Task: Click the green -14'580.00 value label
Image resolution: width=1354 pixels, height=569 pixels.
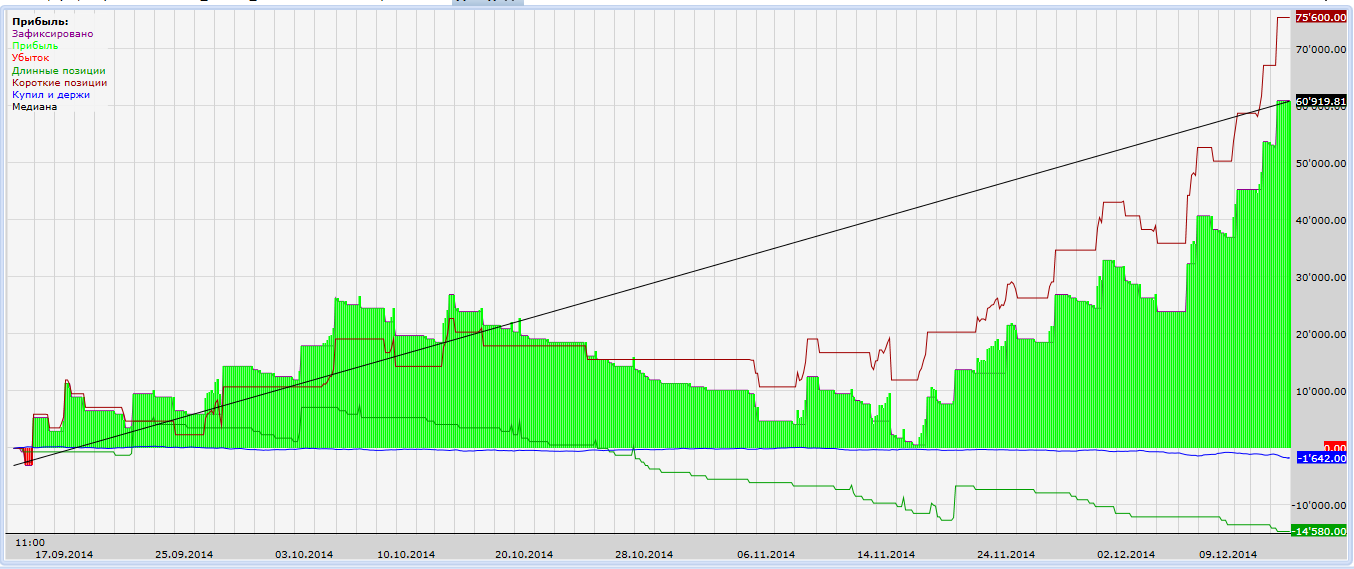Action: coord(1319,531)
